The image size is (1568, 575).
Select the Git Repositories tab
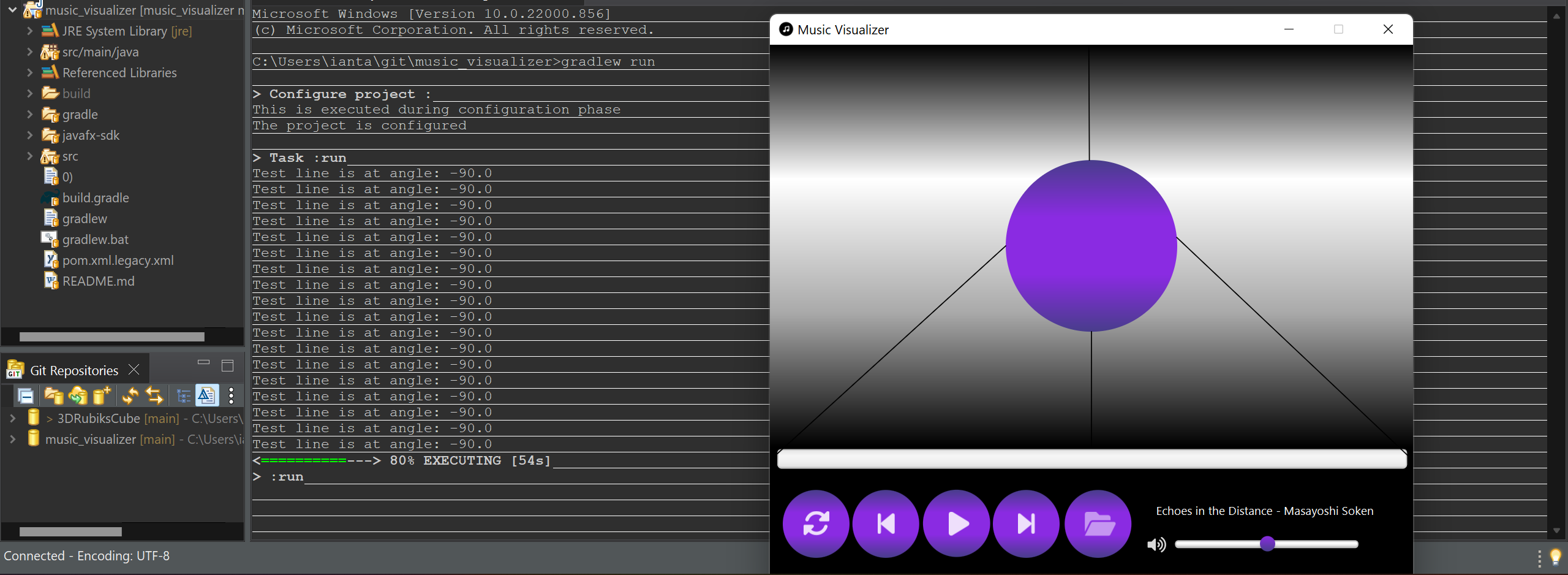[x=74, y=370]
